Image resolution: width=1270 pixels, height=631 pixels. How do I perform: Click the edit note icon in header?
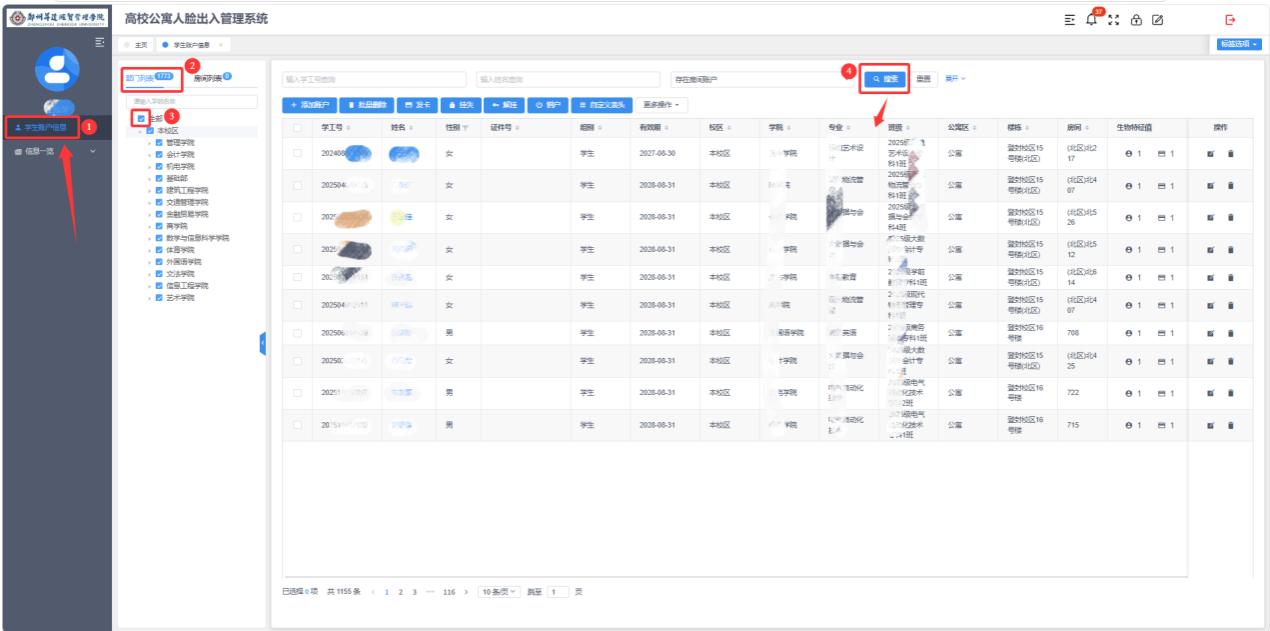pos(1158,20)
